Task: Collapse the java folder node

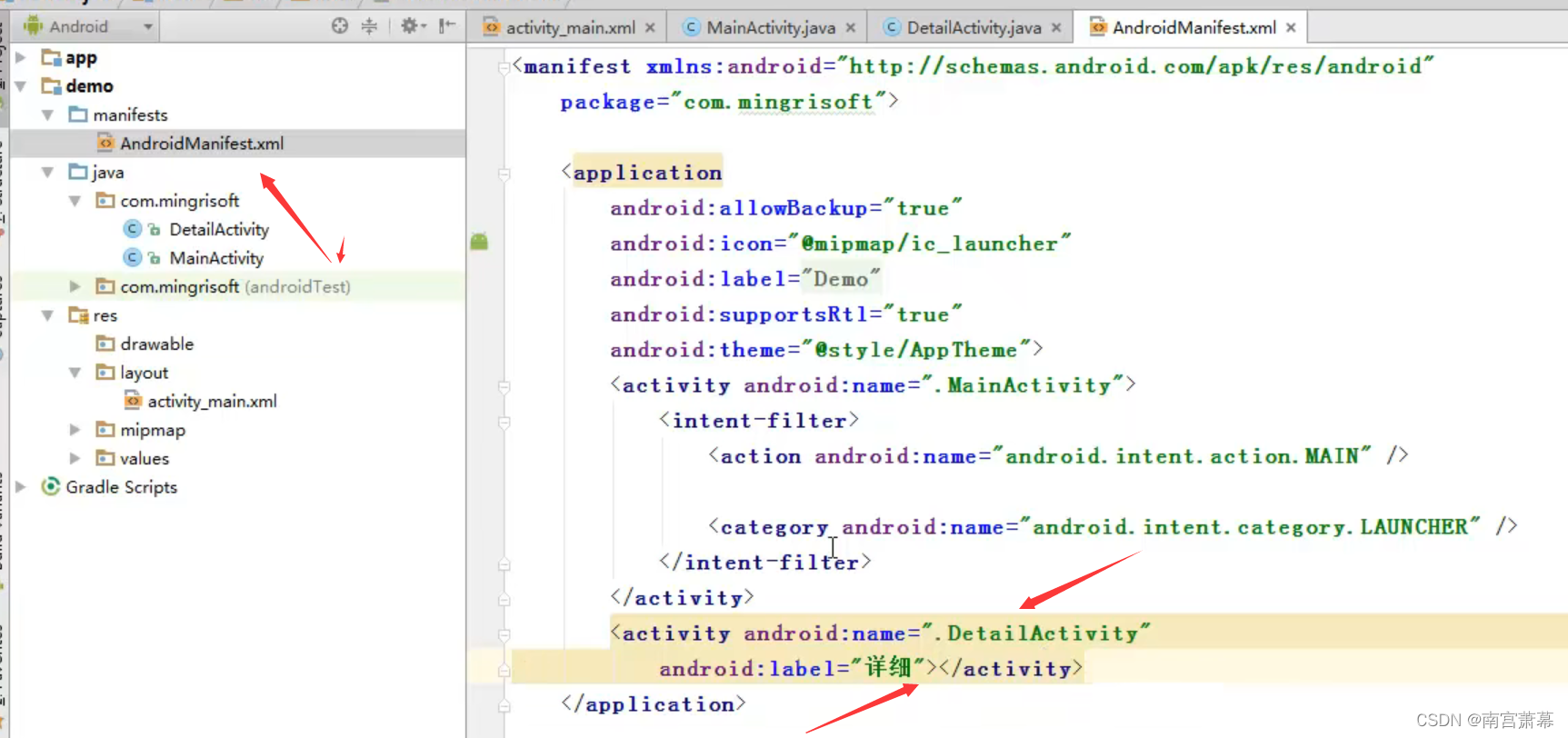Action: [47, 172]
